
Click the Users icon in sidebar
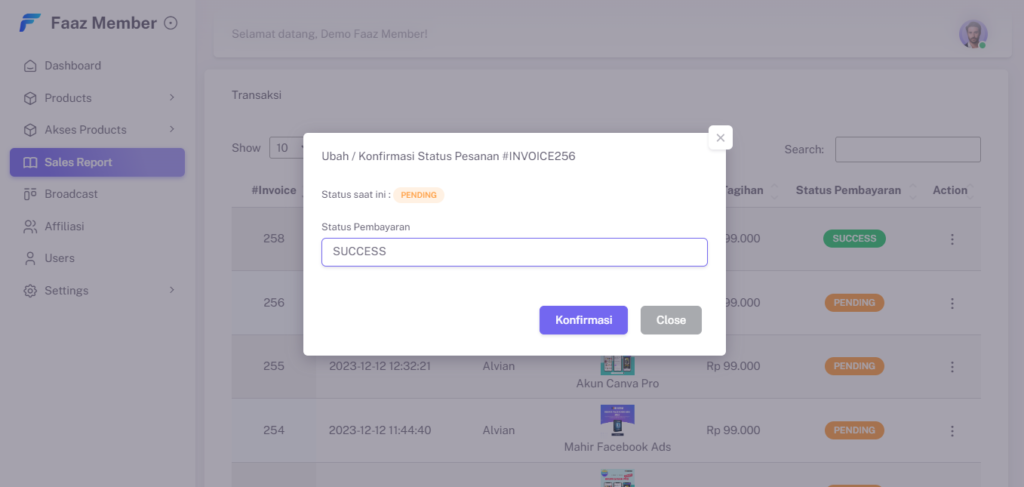[x=30, y=258]
